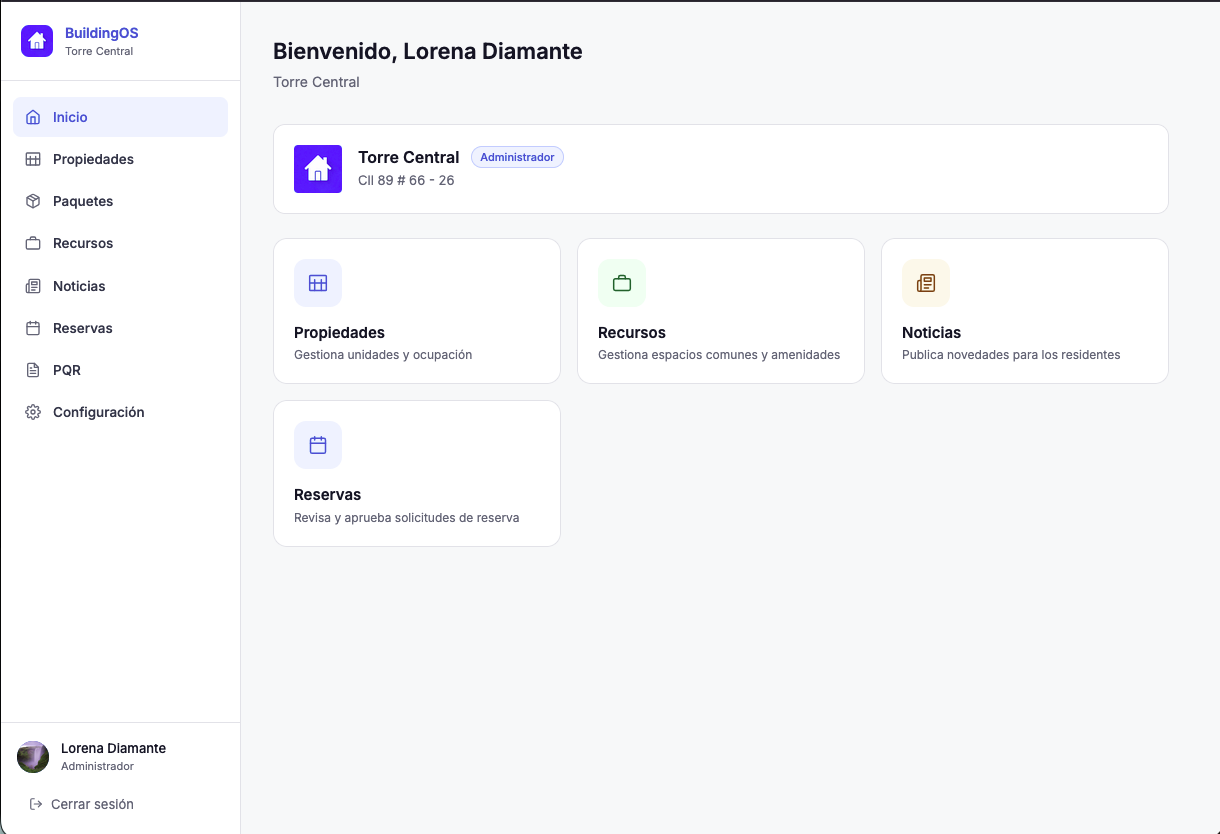Click the Administrador badge
The width and height of the screenshot is (1220, 834).
tap(517, 157)
